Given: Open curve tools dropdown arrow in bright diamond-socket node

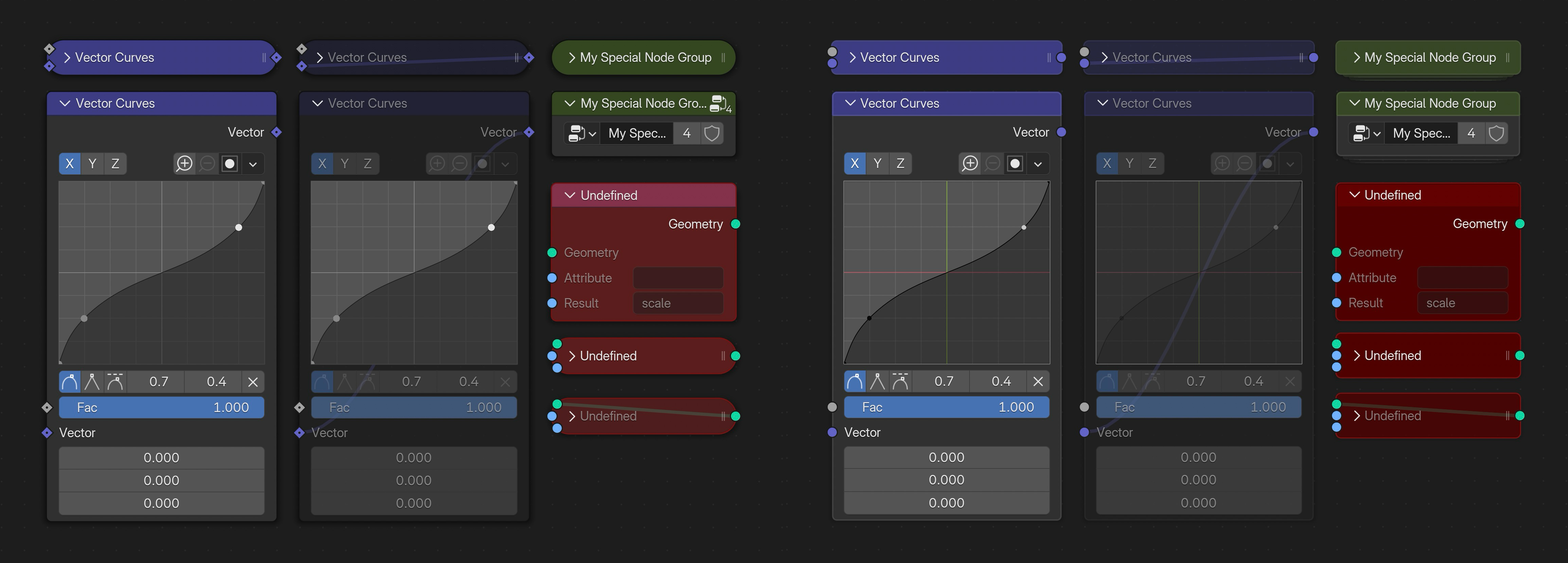Looking at the screenshot, I should 253,164.
